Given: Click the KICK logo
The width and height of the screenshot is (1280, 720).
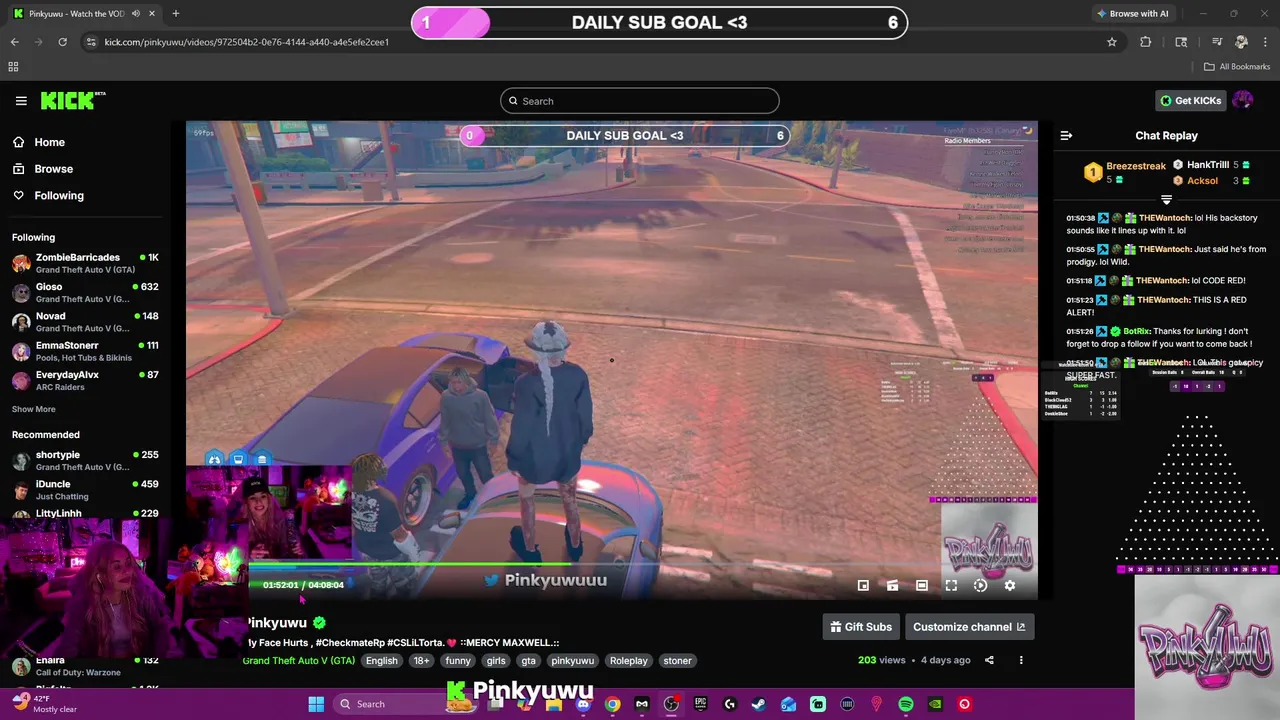Looking at the screenshot, I should (x=72, y=101).
